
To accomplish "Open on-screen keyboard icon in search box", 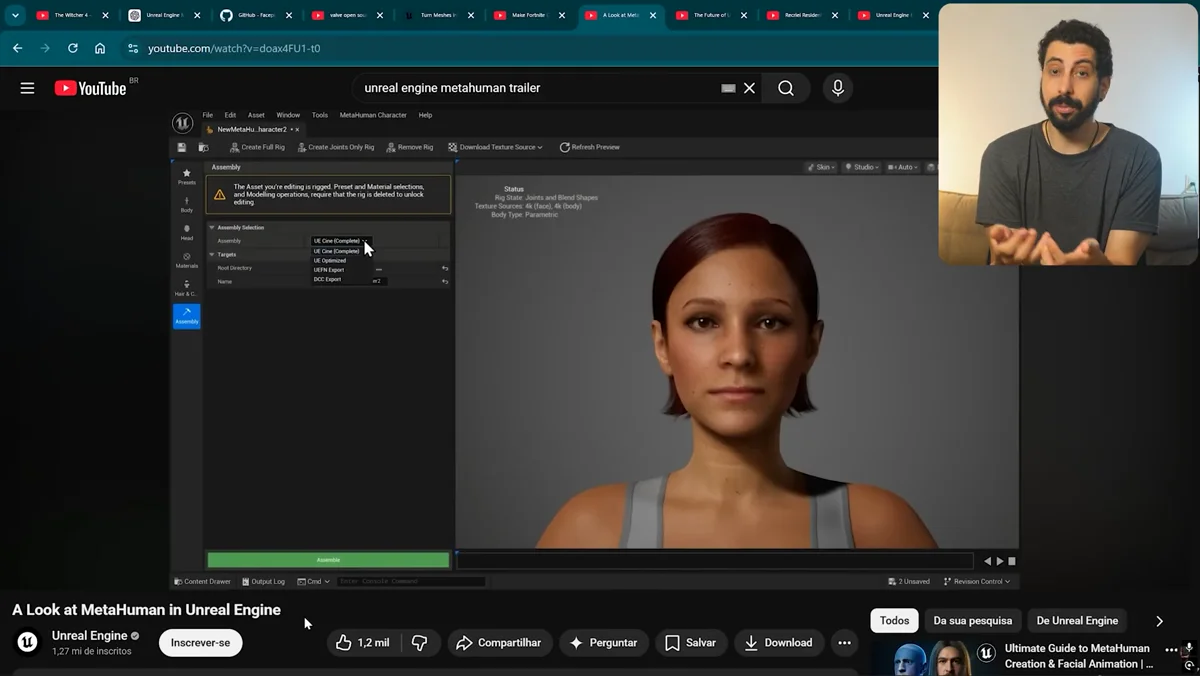I will pyautogui.click(x=728, y=88).
